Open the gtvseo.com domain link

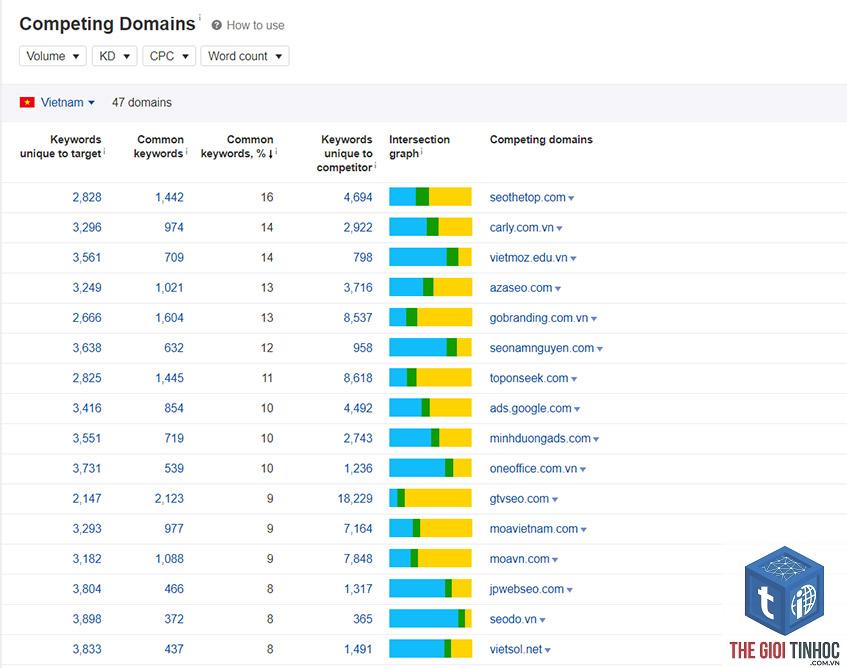tap(519, 499)
